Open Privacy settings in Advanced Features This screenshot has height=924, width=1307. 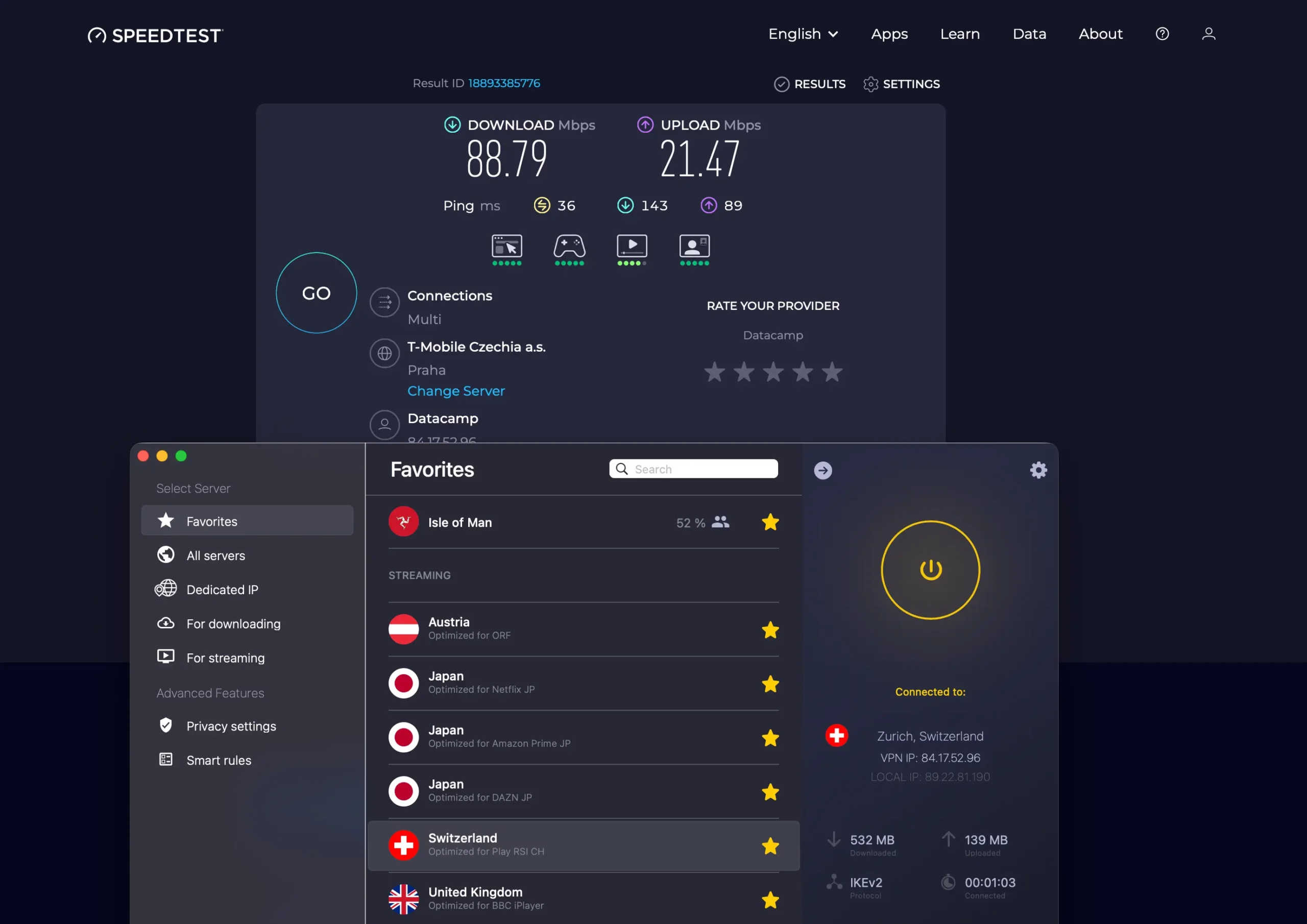tap(231, 726)
